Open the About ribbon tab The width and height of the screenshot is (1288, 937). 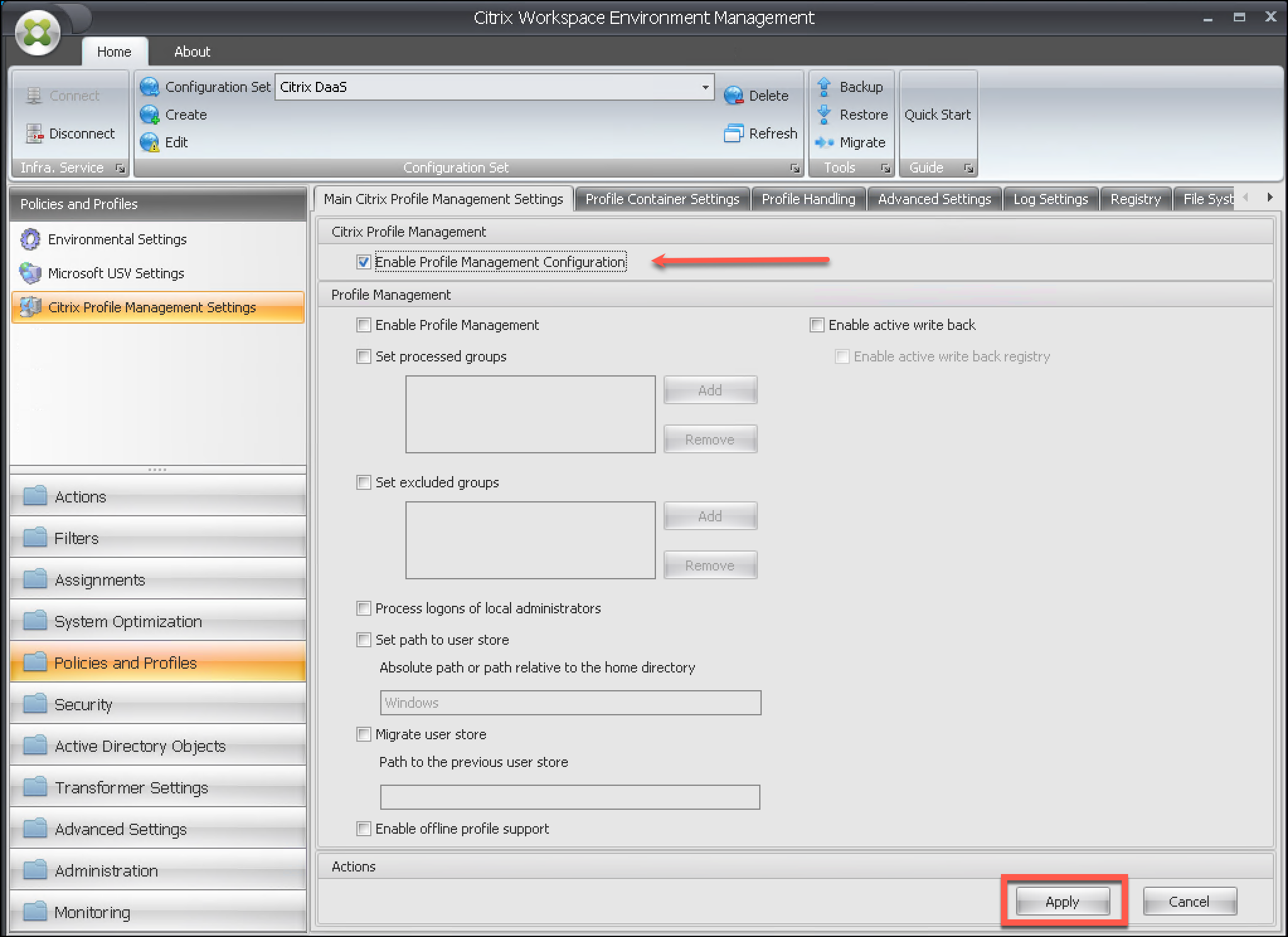click(192, 52)
